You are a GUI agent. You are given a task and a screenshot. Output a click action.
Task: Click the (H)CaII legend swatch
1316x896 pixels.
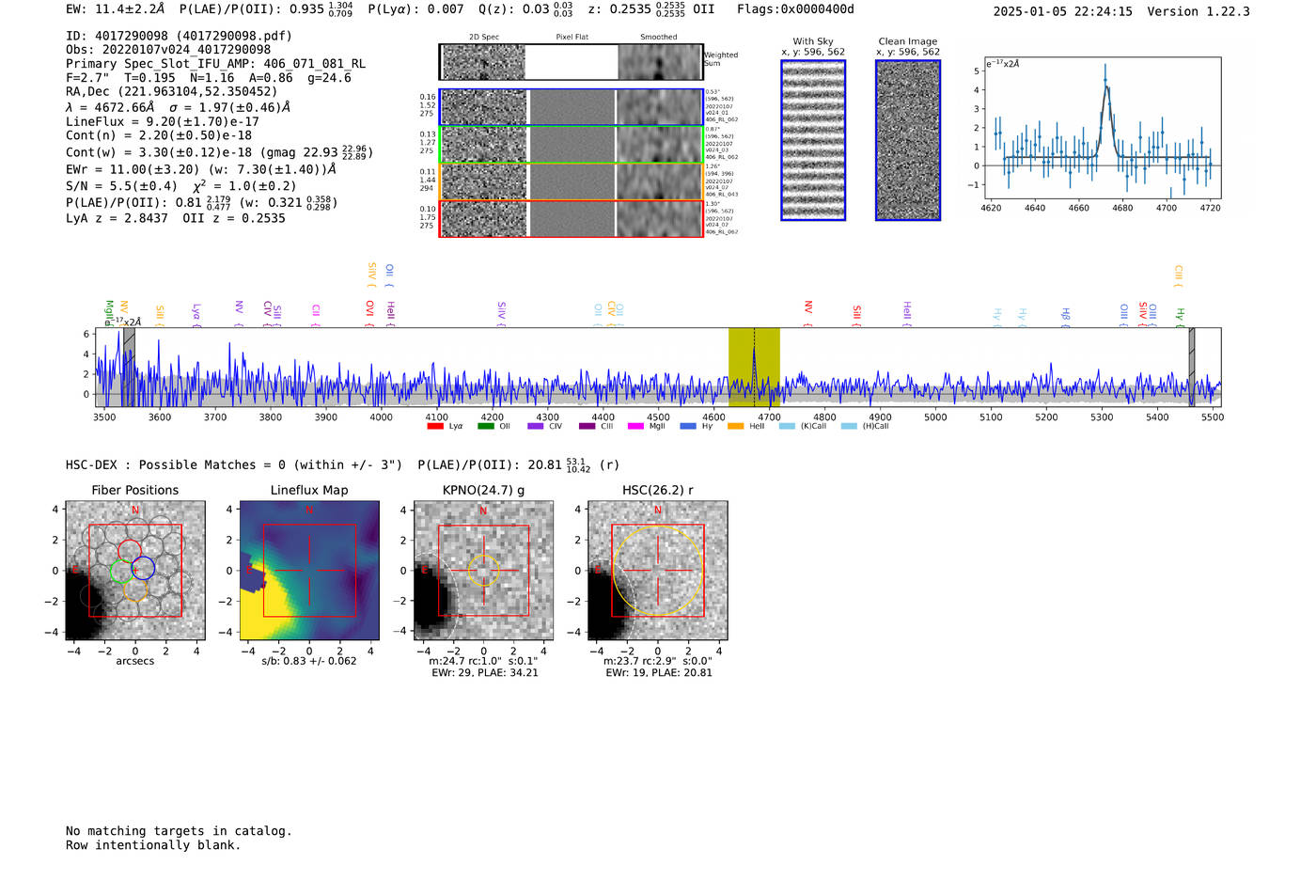(849, 427)
